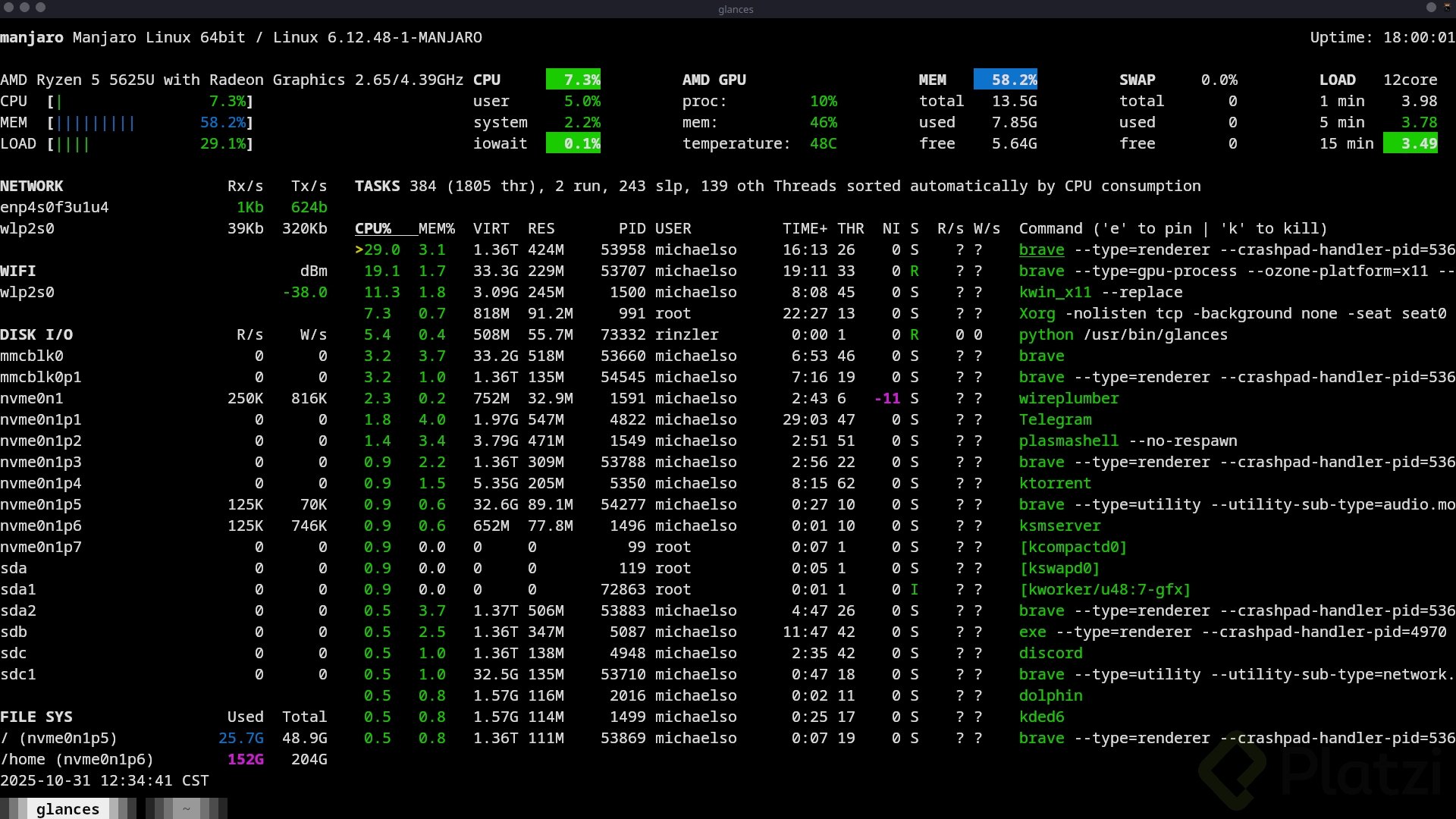Click the MEM% column header
The image size is (1456, 819).
[x=436, y=228]
